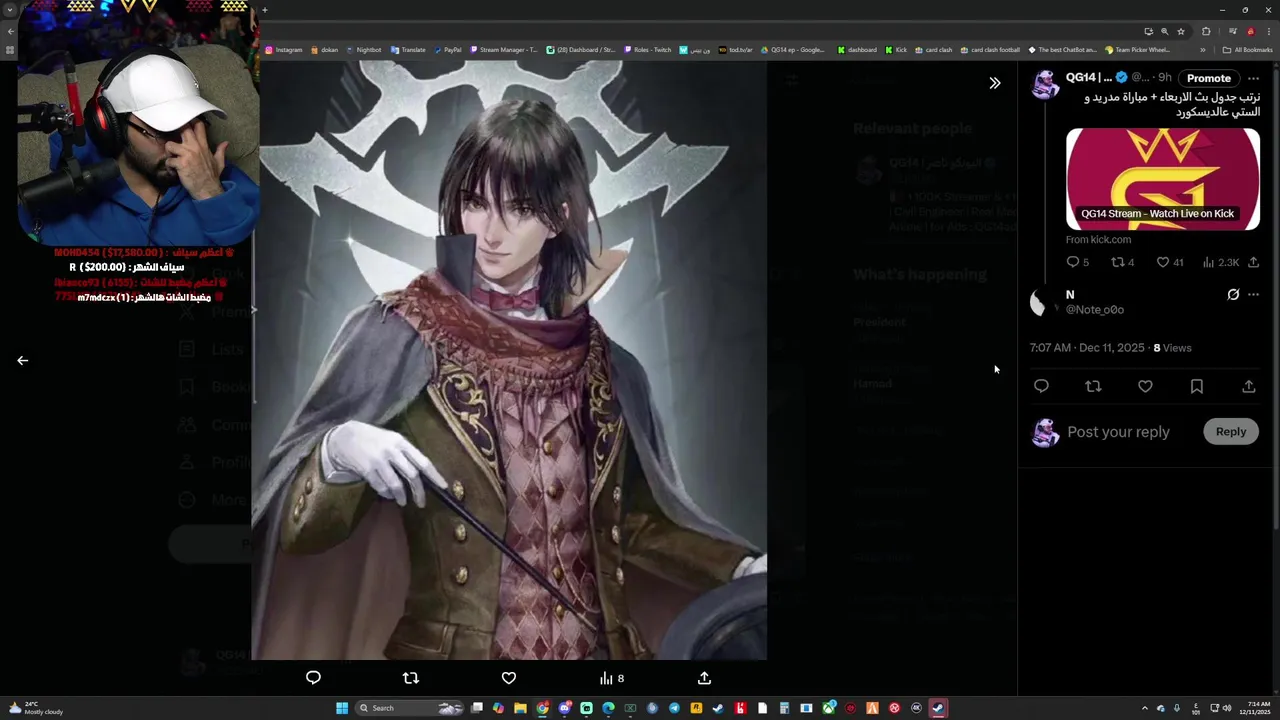
Task: Click the Grok icon on N's post
Action: click(1233, 295)
